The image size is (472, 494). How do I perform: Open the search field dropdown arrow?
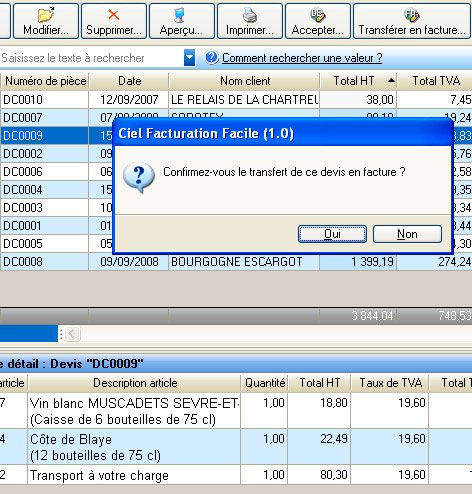(x=190, y=58)
